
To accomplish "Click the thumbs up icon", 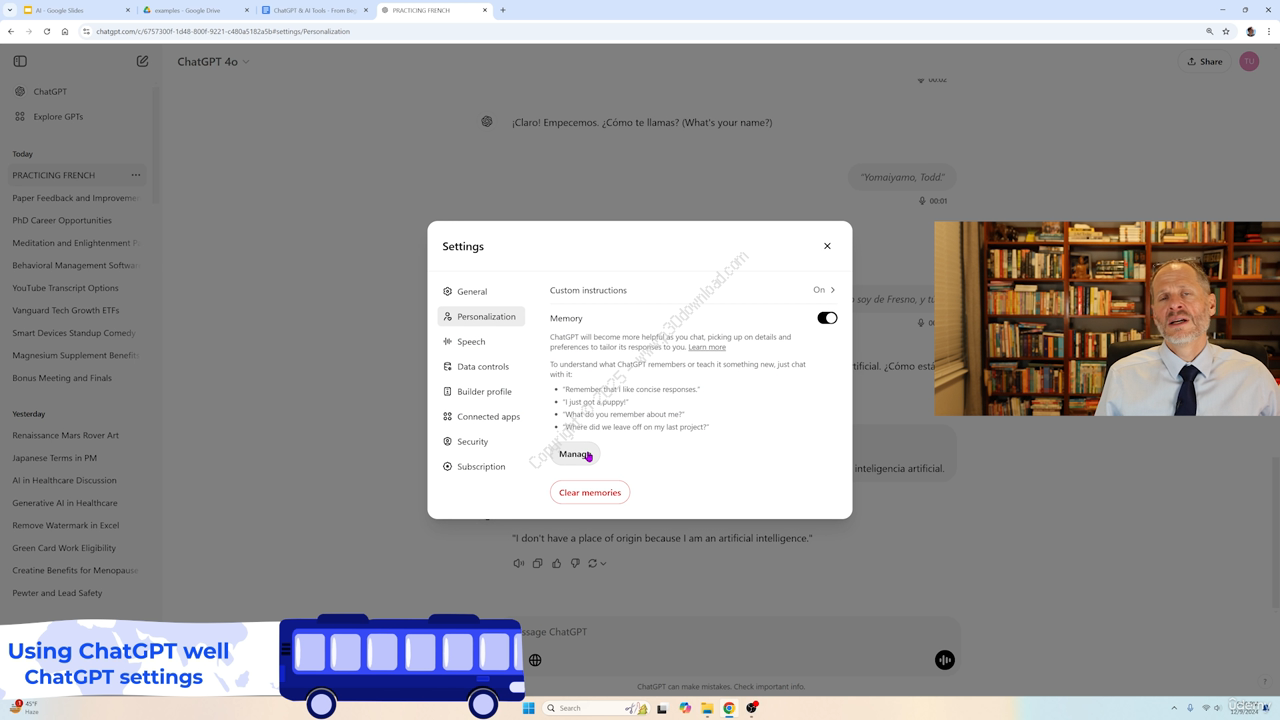I will click(x=556, y=563).
